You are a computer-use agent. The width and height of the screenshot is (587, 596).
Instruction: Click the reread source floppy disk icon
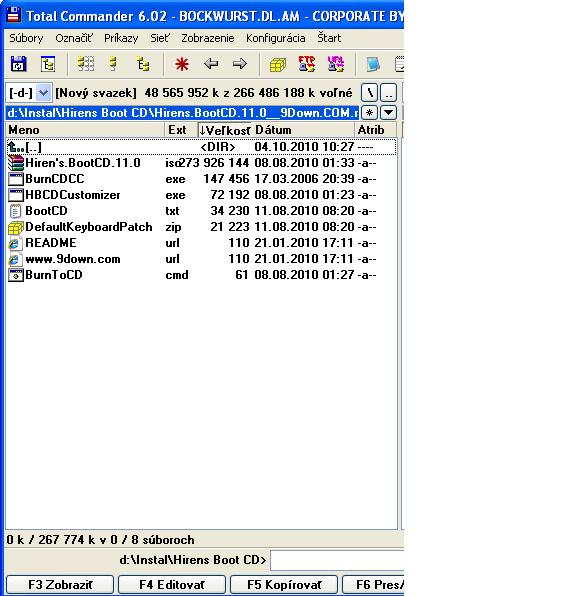(x=18, y=64)
